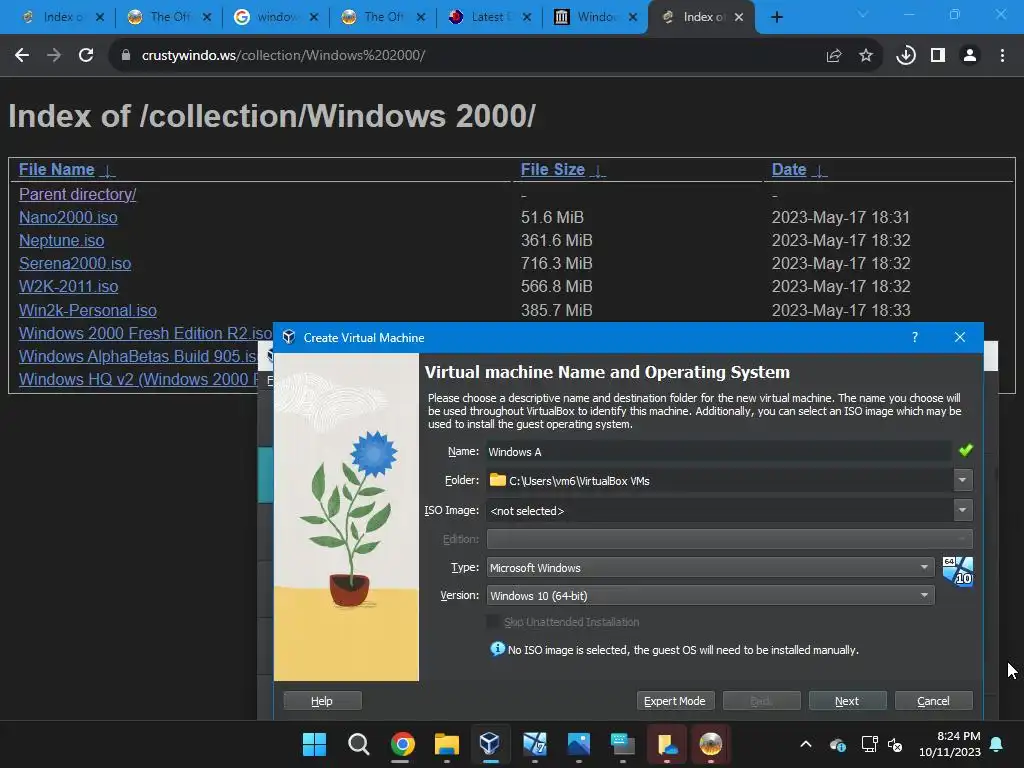The width and height of the screenshot is (1024, 768).
Task: Click the notification bell in taskbar
Action: point(997,744)
